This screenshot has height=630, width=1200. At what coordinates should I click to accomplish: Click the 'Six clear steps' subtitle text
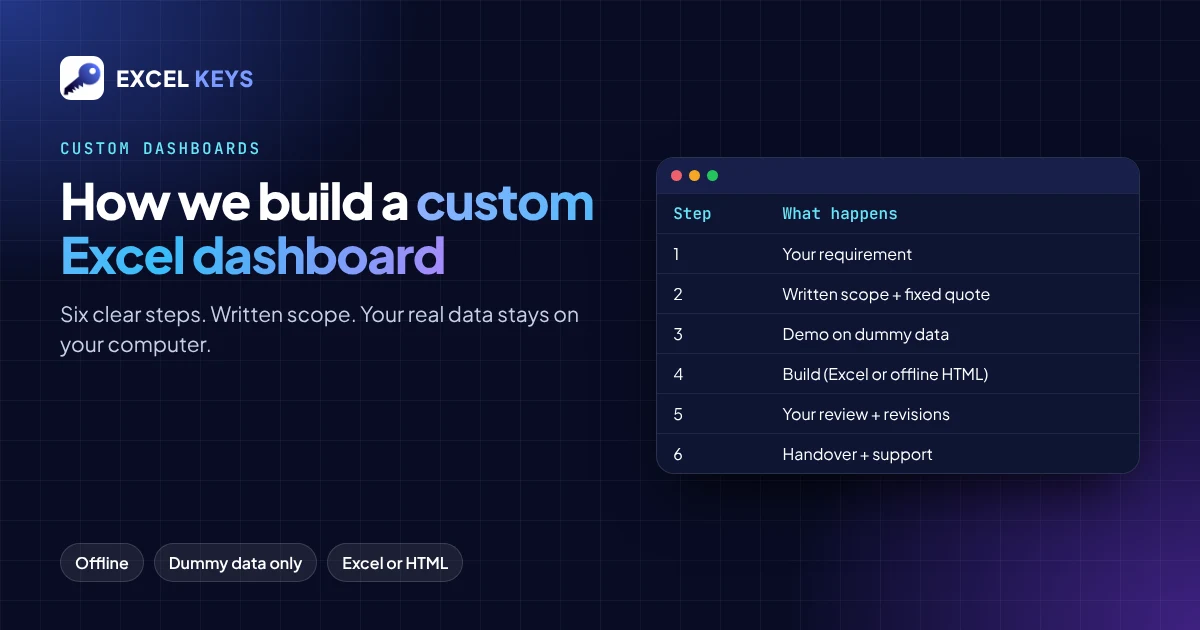[320, 330]
